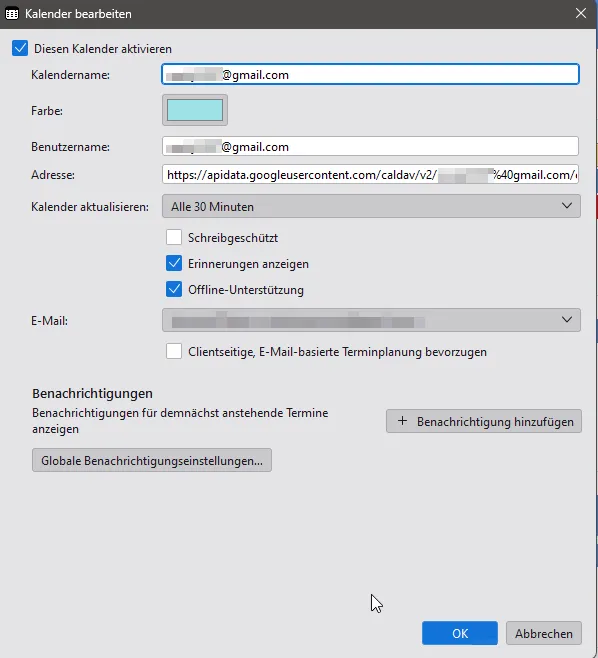Open the Kalender aktualisieren dropdown
This screenshot has width=598, height=658.
click(x=371, y=206)
